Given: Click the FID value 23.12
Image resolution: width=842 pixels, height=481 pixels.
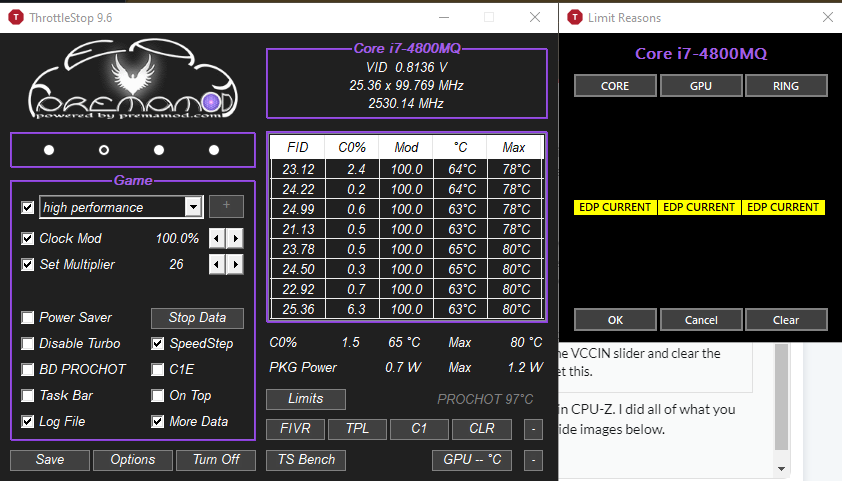Looking at the screenshot, I should click(299, 169).
